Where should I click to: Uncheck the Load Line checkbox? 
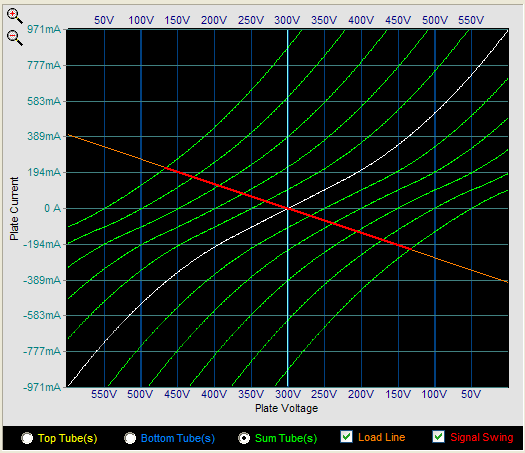point(346,437)
